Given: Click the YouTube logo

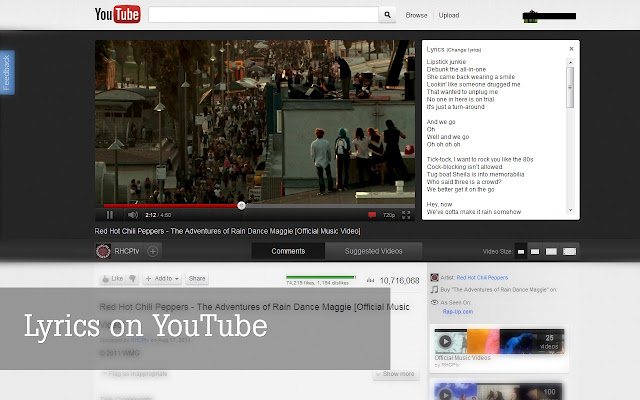Looking at the screenshot, I should 118,15.
